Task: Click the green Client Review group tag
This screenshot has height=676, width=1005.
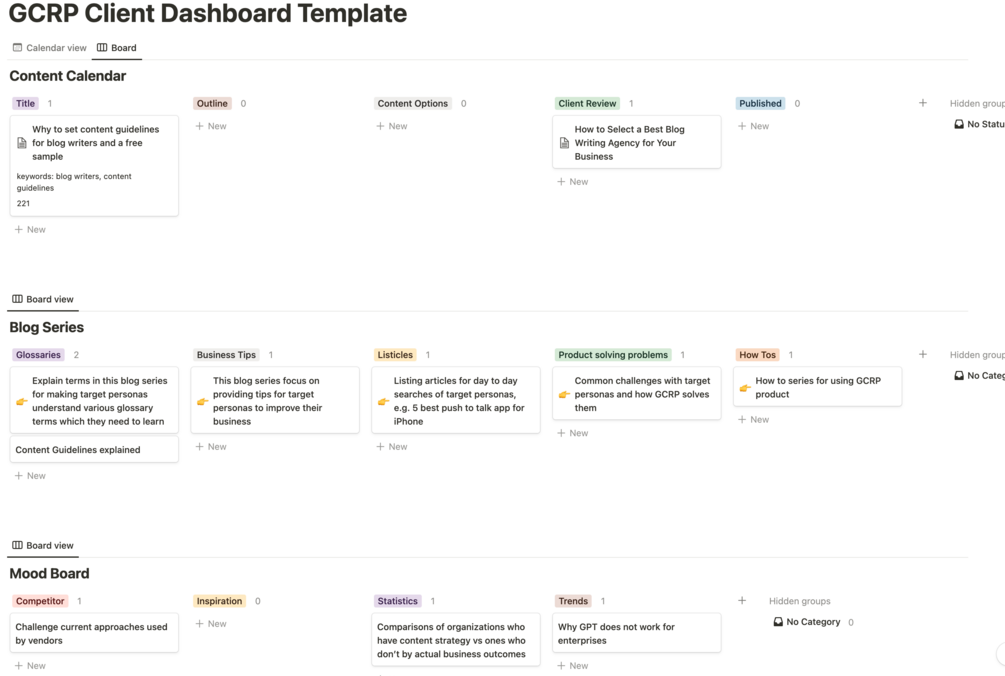Action: pos(587,103)
